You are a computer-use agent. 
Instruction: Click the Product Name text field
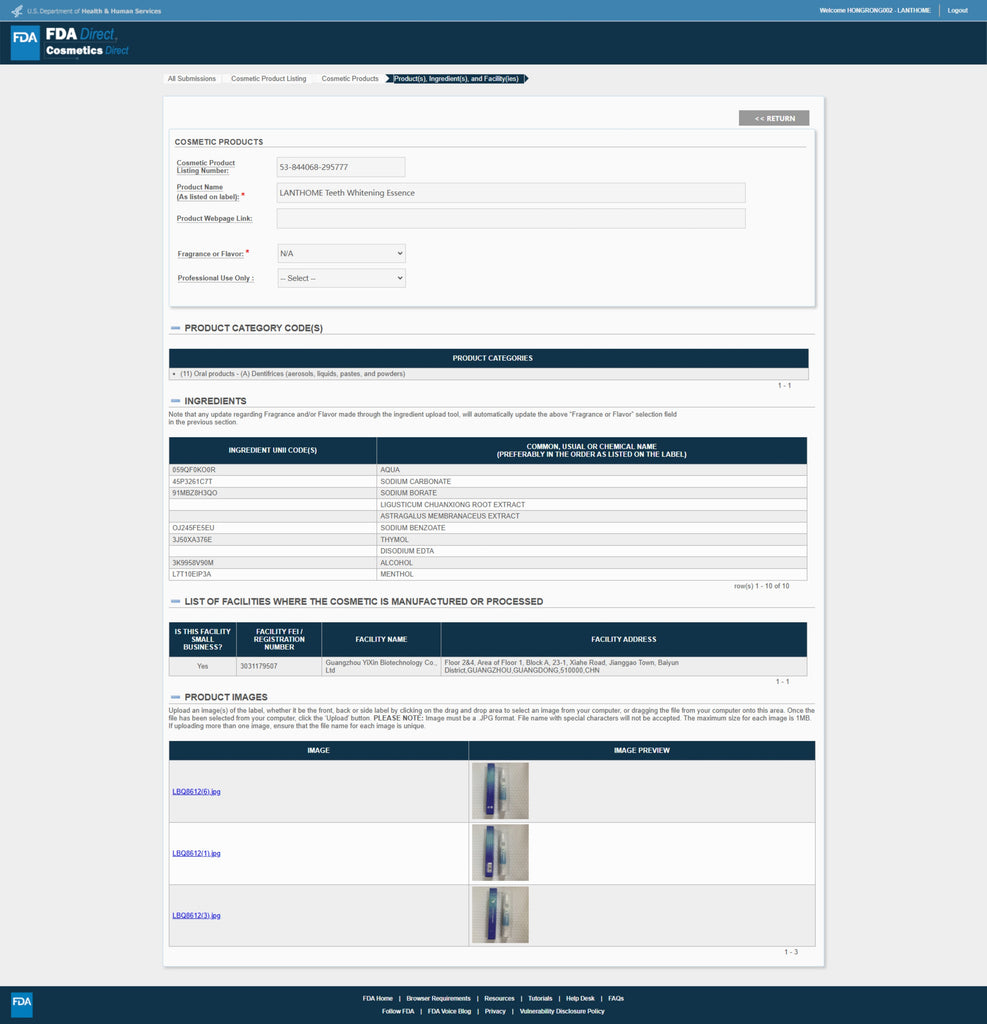(511, 193)
